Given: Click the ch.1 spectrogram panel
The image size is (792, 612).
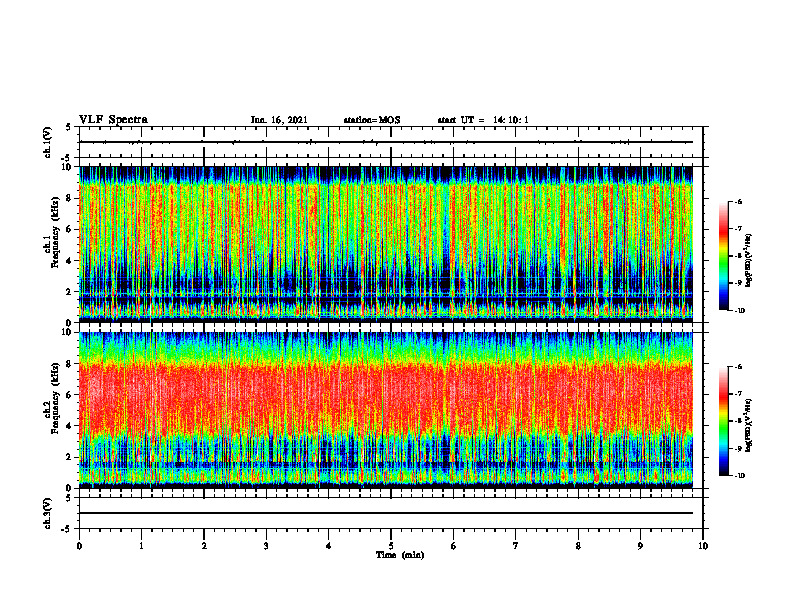Looking at the screenshot, I should pyautogui.click(x=386, y=244).
